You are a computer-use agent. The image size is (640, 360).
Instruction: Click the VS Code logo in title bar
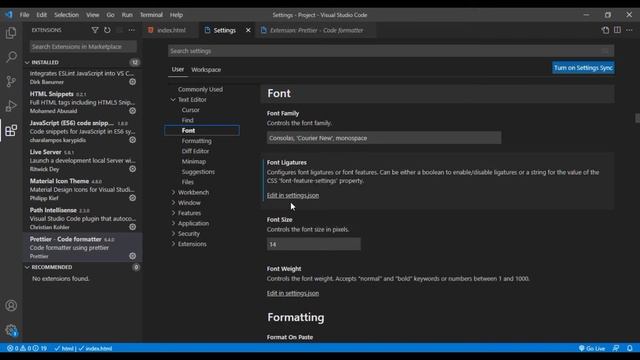(9, 15)
